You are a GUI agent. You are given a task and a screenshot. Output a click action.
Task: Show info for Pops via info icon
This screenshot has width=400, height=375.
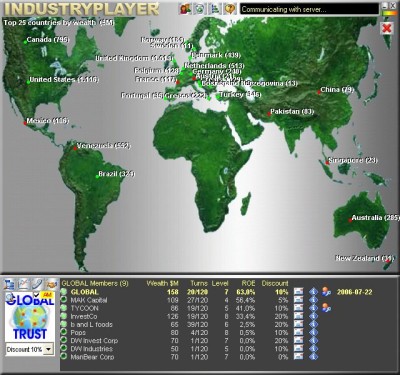click(313, 332)
